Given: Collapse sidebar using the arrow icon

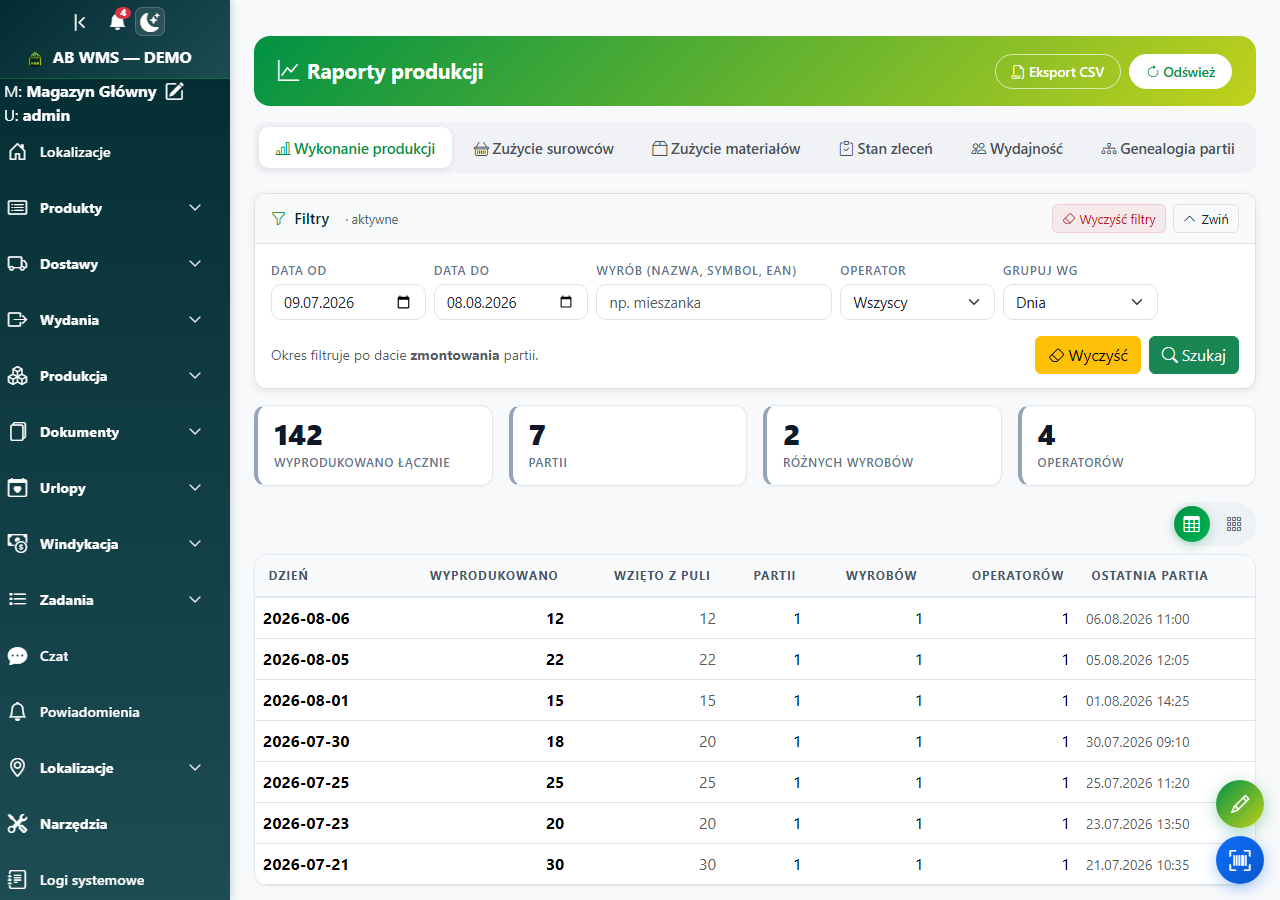Looking at the screenshot, I should click(80, 22).
